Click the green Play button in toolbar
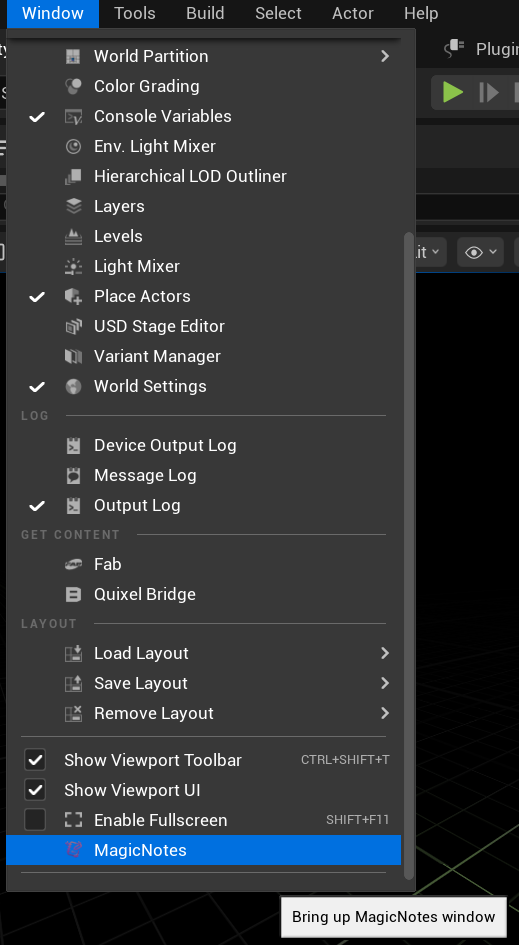The image size is (519, 945). point(453,92)
